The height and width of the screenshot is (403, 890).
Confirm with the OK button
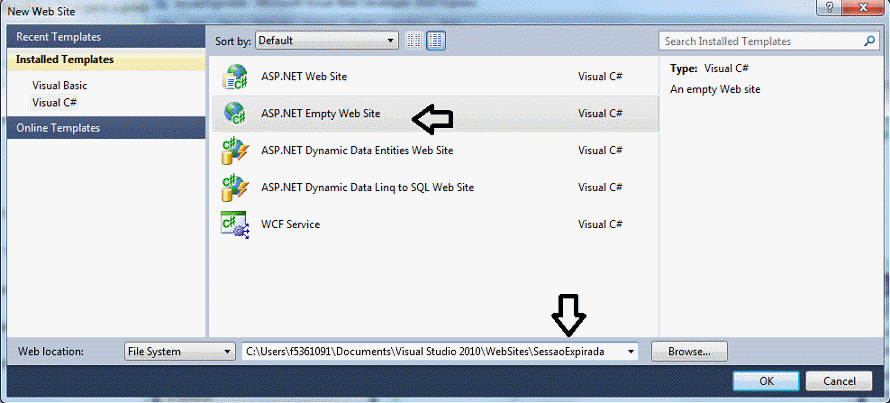pyautogui.click(x=766, y=381)
